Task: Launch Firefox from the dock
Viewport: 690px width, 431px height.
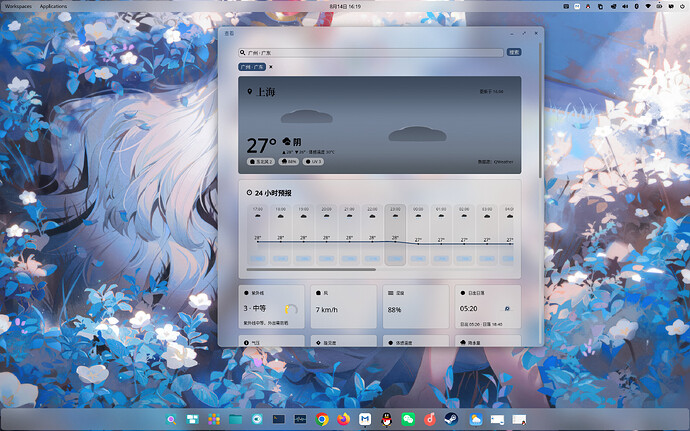Action: coord(343,420)
